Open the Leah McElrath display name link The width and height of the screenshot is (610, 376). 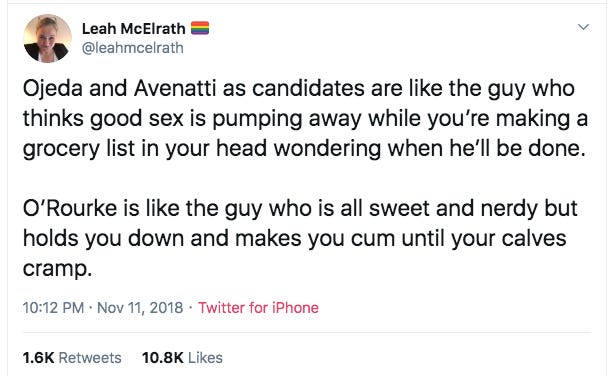point(133,28)
